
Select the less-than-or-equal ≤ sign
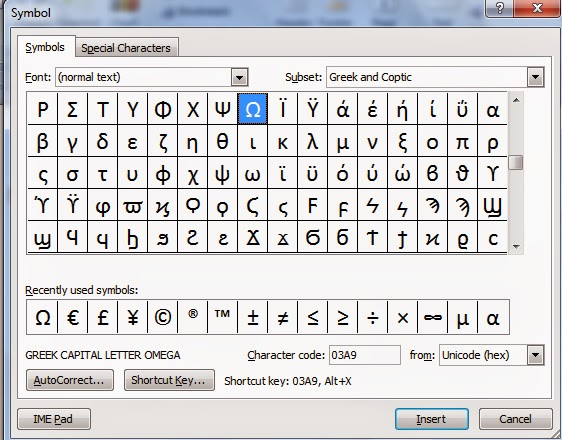pos(313,317)
